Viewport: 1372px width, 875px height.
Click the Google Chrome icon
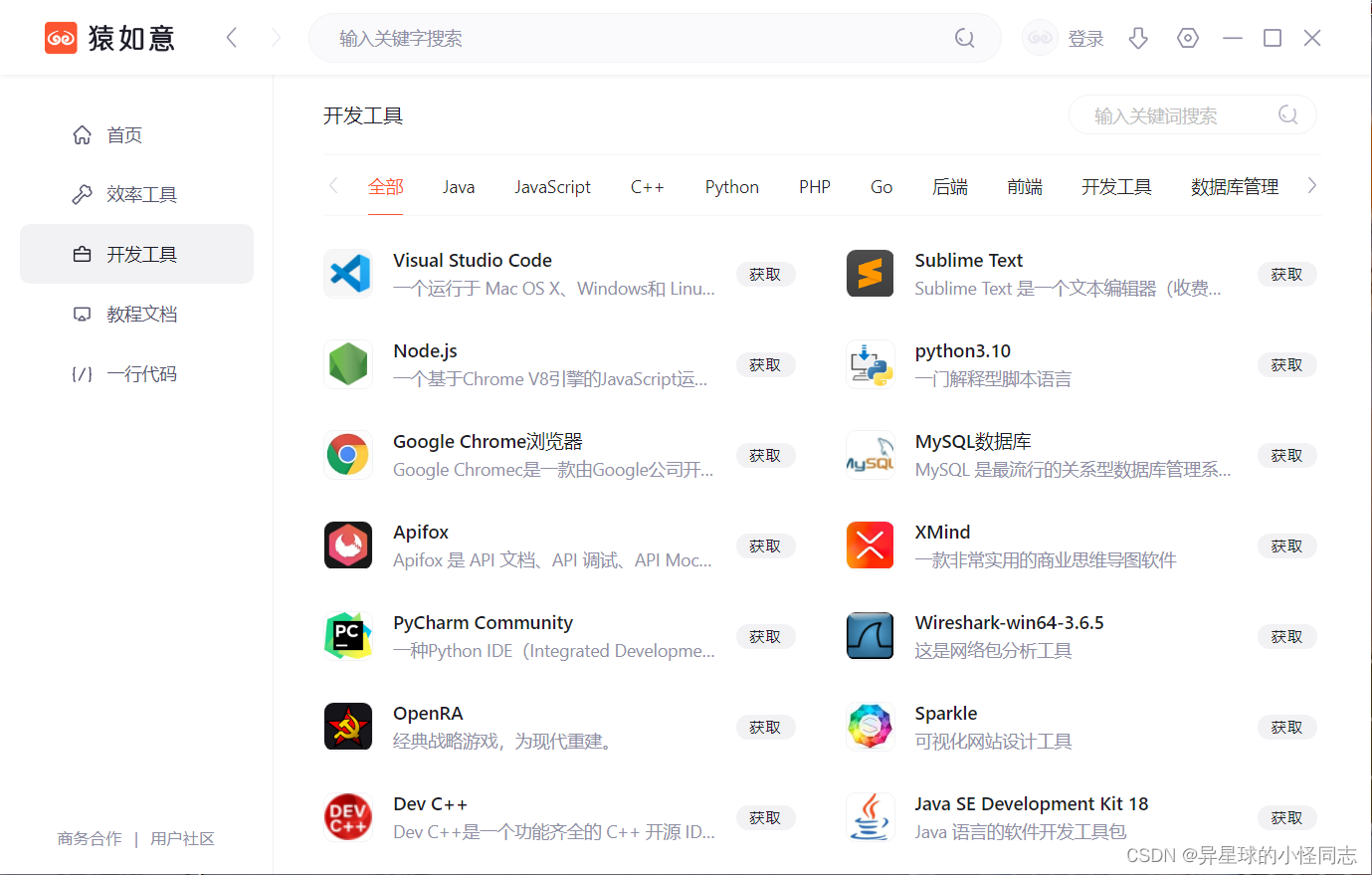[x=348, y=455]
